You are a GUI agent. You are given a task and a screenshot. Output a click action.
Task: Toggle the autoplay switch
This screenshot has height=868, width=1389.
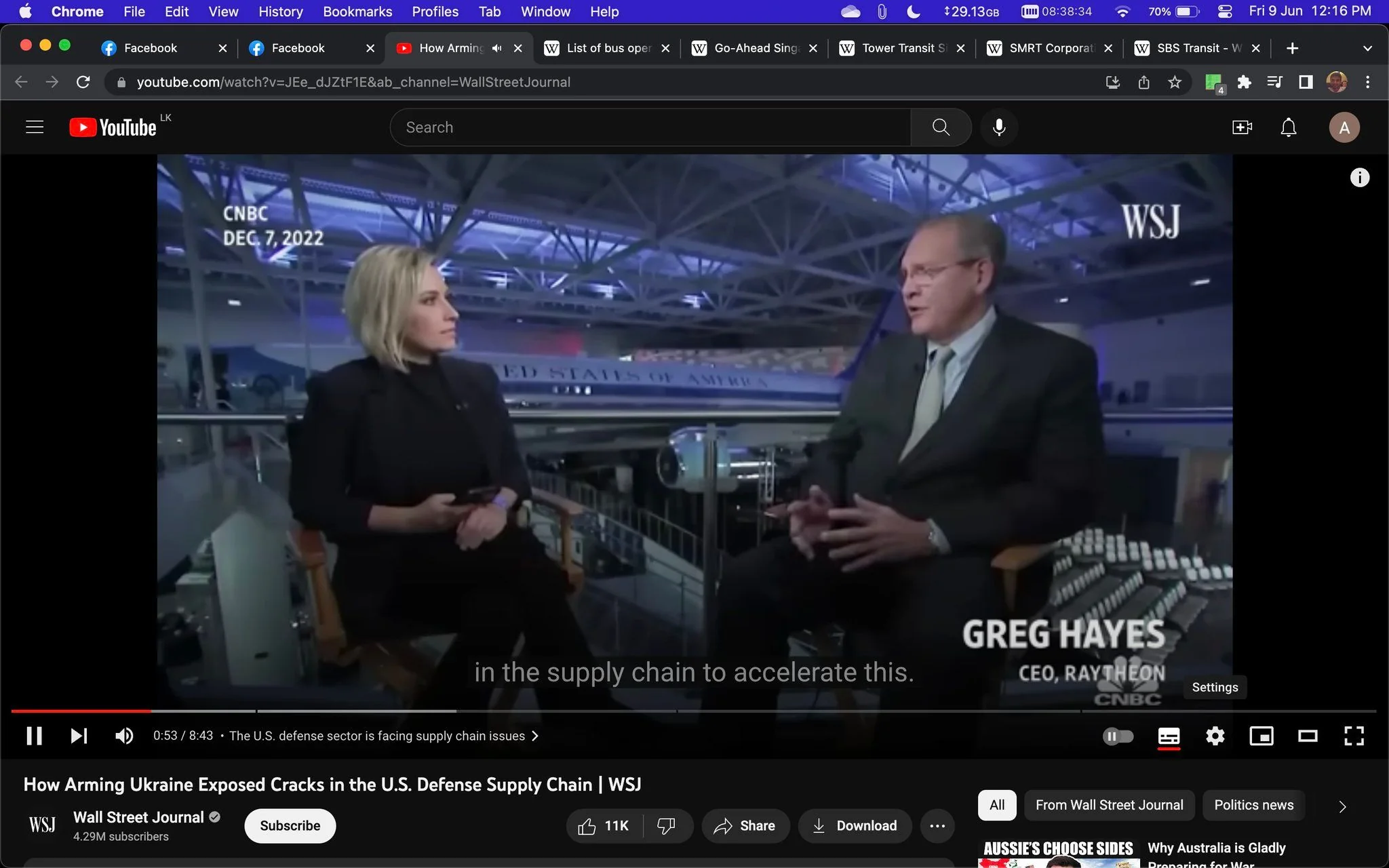point(1118,736)
